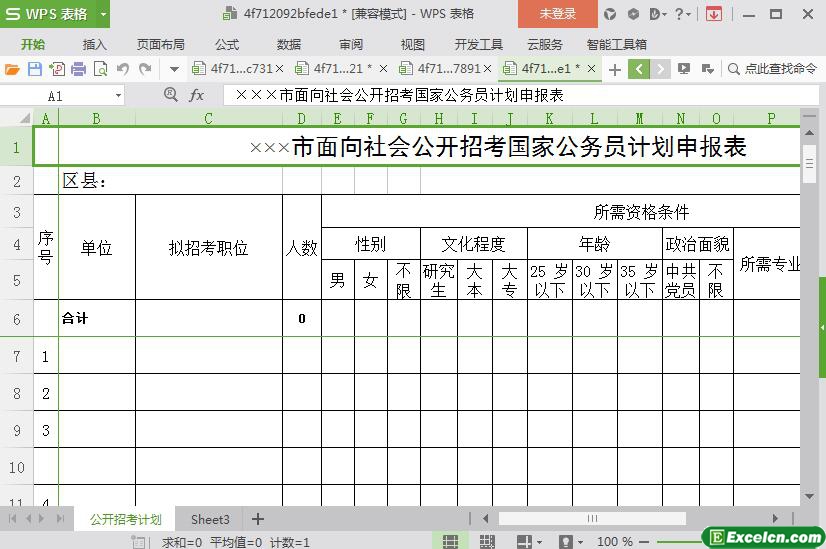The height and width of the screenshot is (549, 826).
Task: Close the 4f71...c731 document tab
Action: point(279,68)
